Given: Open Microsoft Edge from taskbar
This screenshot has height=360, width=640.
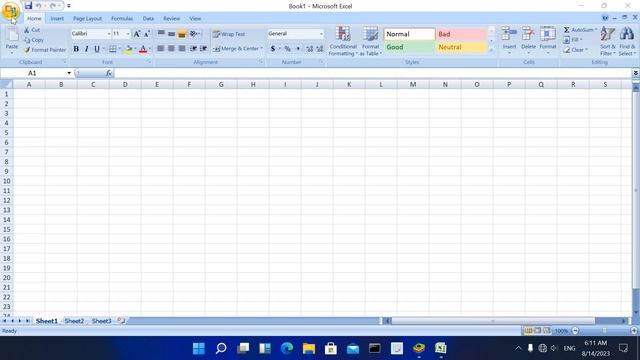Looking at the screenshot, I should (x=287, y=348).
